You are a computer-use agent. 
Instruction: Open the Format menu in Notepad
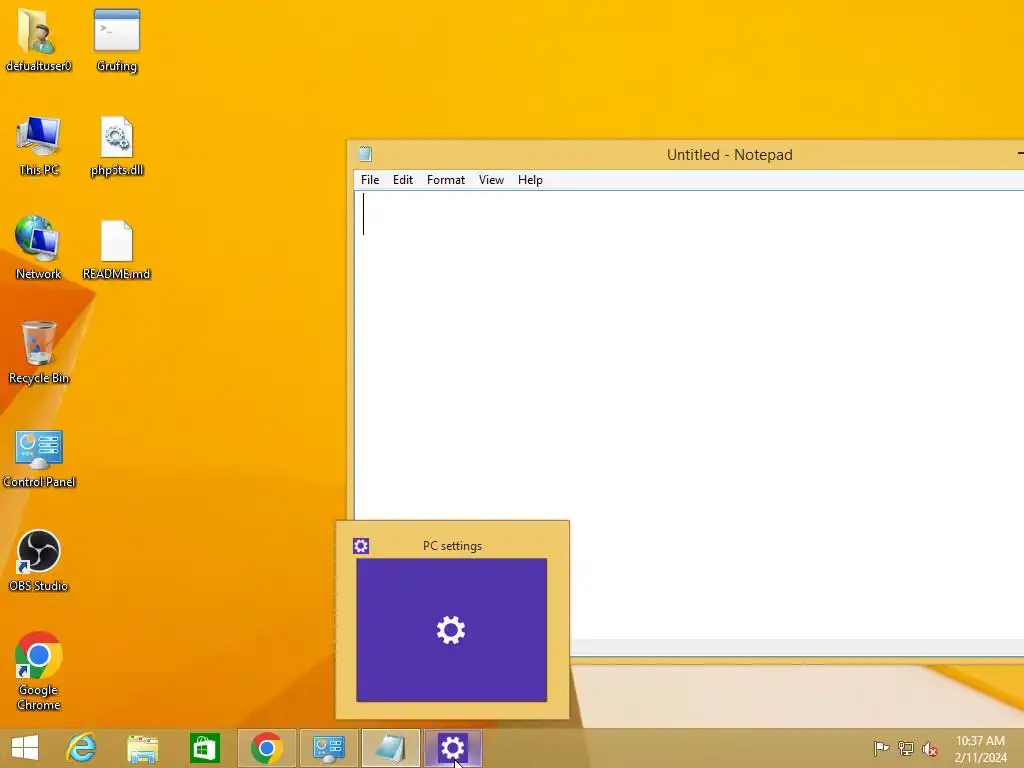(x=445, y=180)
